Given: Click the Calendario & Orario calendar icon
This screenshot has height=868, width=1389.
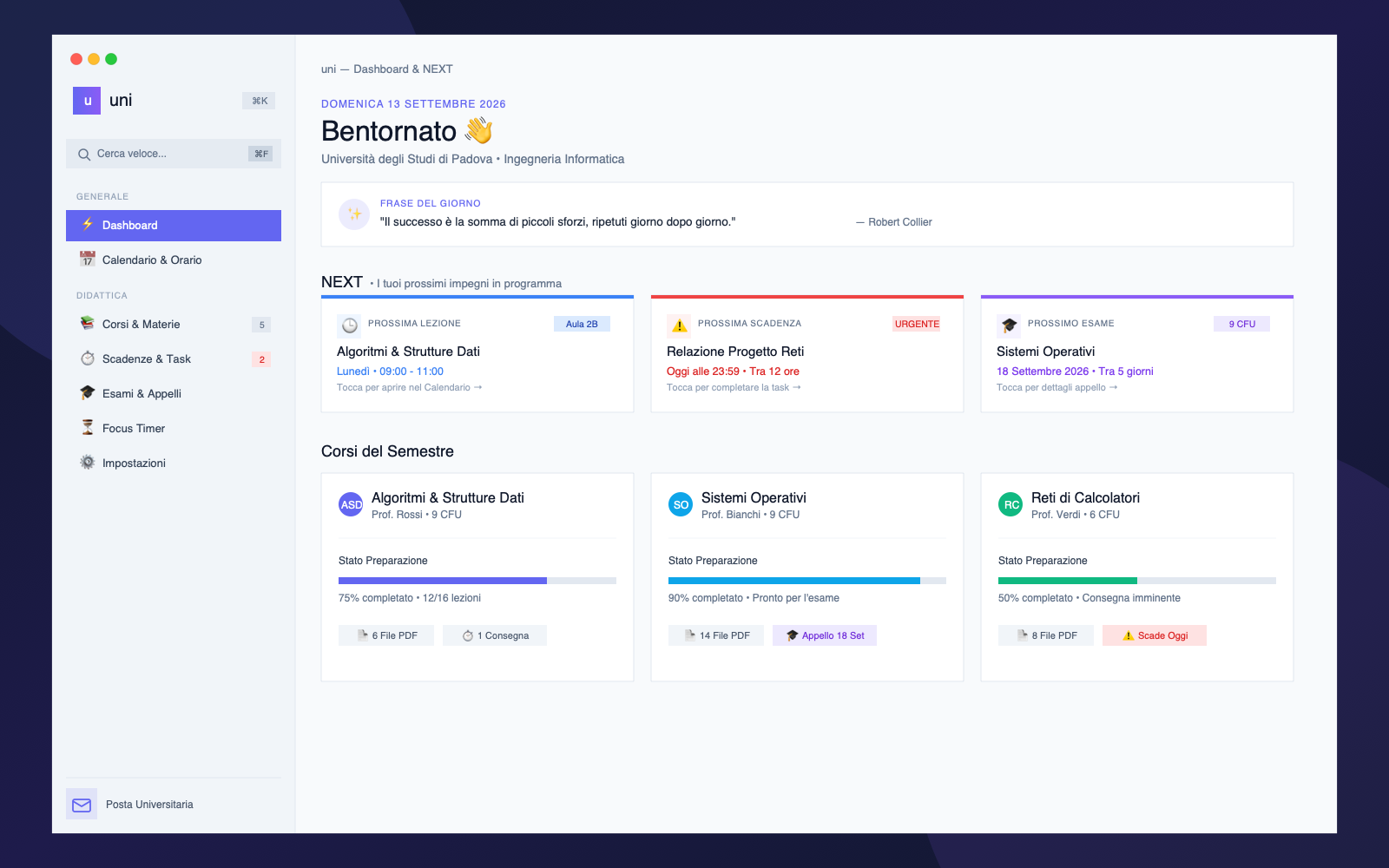Looking at the screenshot, I should click(88, 259).
